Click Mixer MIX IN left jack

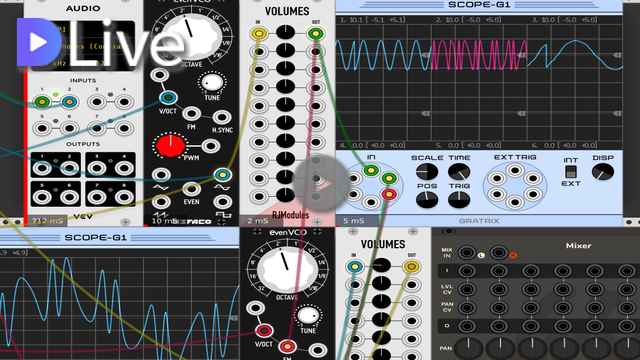point(467,253)
